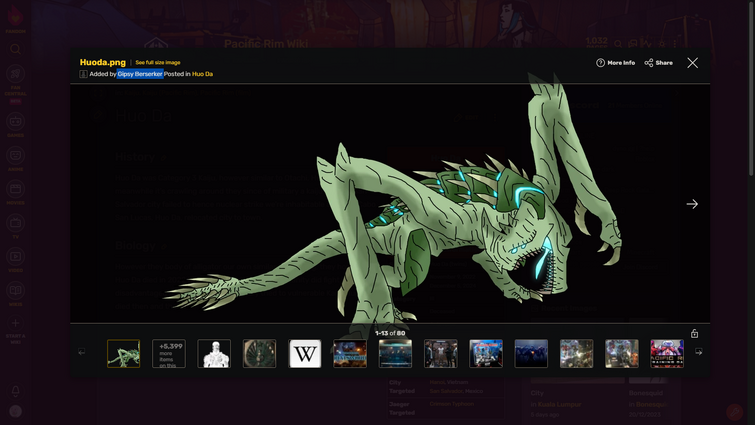Select the white figure sketch thumbnail
Image resolution: width=755 pixels, height=425 pixels.
coord(214,354)
